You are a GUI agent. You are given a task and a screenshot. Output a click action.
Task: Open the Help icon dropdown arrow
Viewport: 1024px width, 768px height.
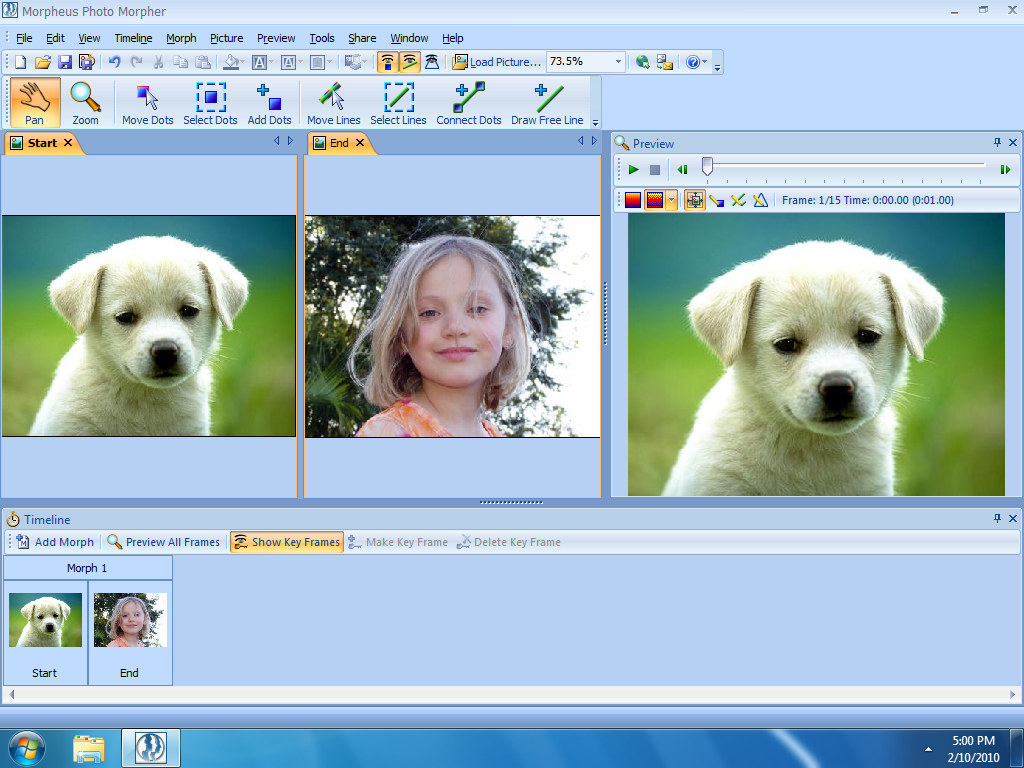[705, 62]
